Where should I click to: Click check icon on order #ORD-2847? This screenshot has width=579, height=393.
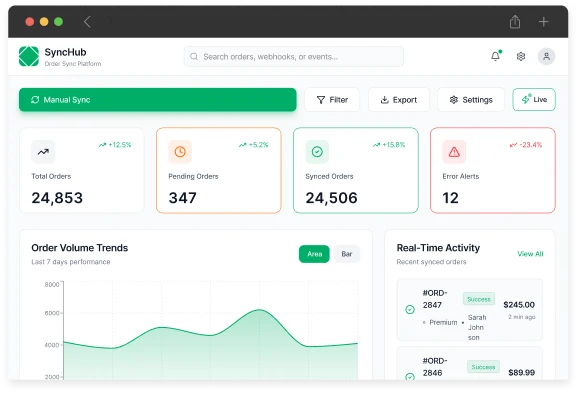pyautogui.click(x=410, y=310)
